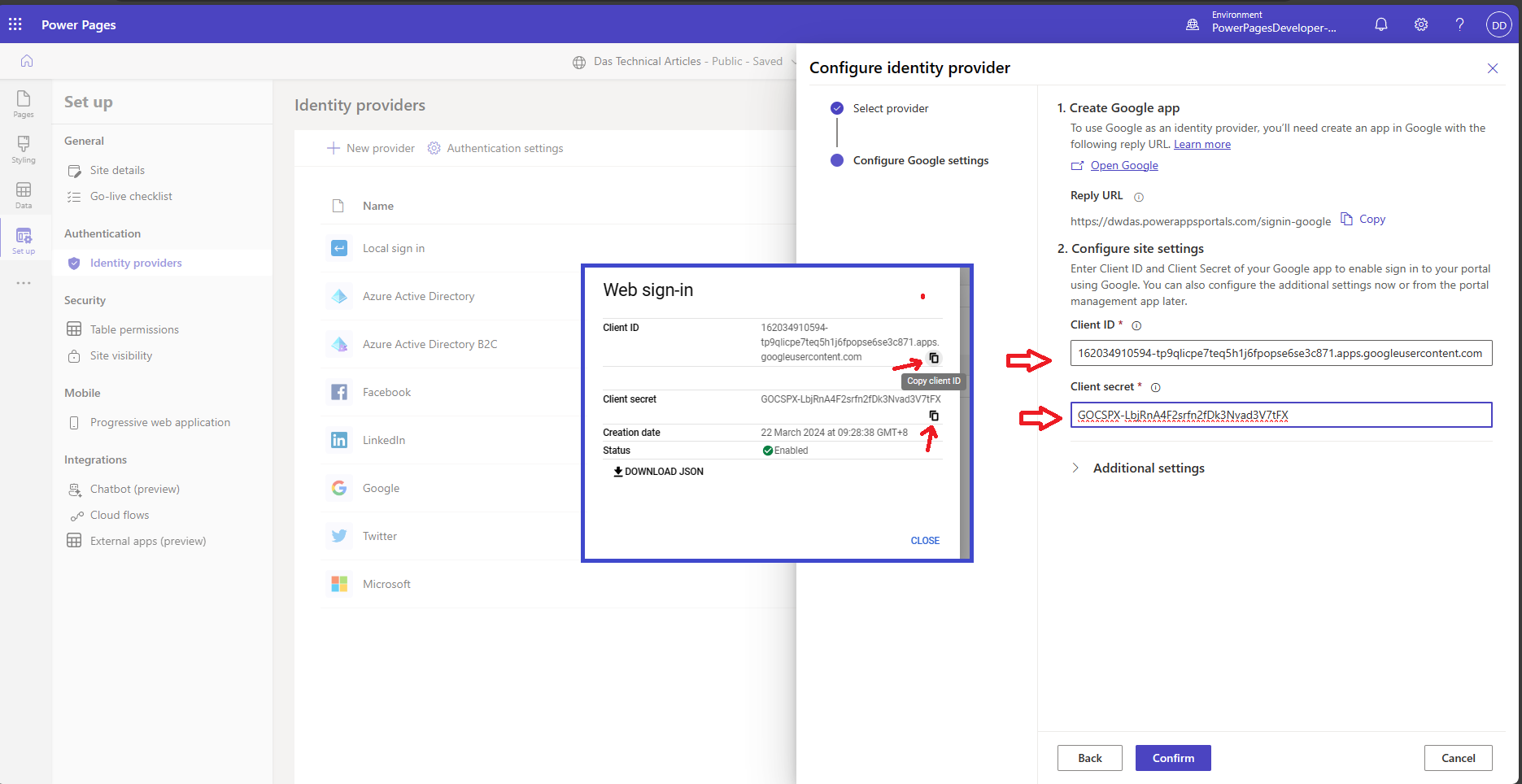Click the notifications bell icon

pos(1381,24)
